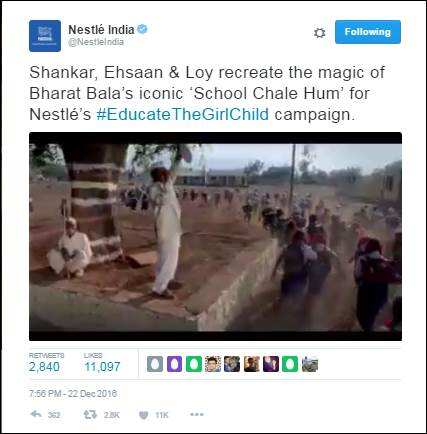Click the blue verified badge
The width and height of the screenshot is (427, 434).
tap(142, 29)
